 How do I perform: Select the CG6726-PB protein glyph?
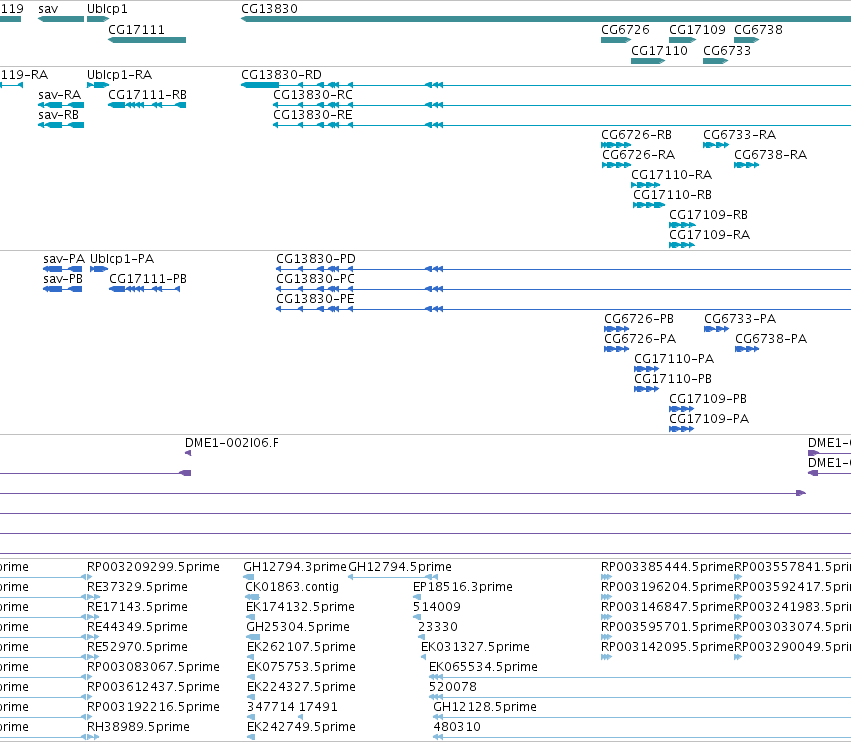(617, 329)
